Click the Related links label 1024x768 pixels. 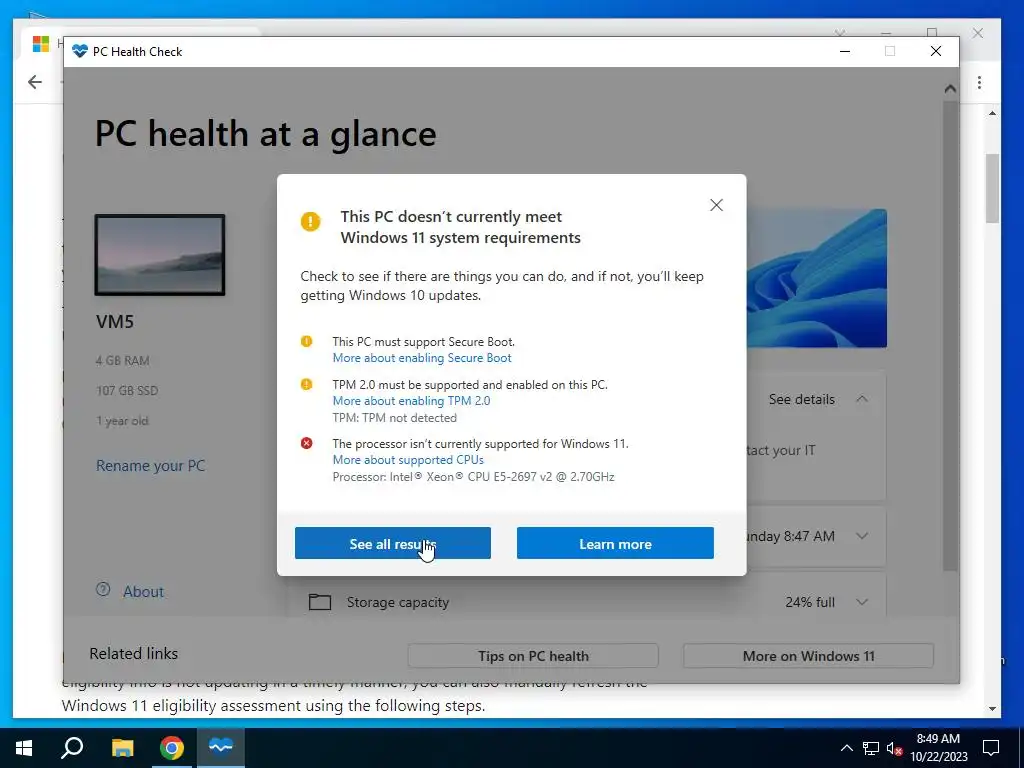tap(134, 654)
